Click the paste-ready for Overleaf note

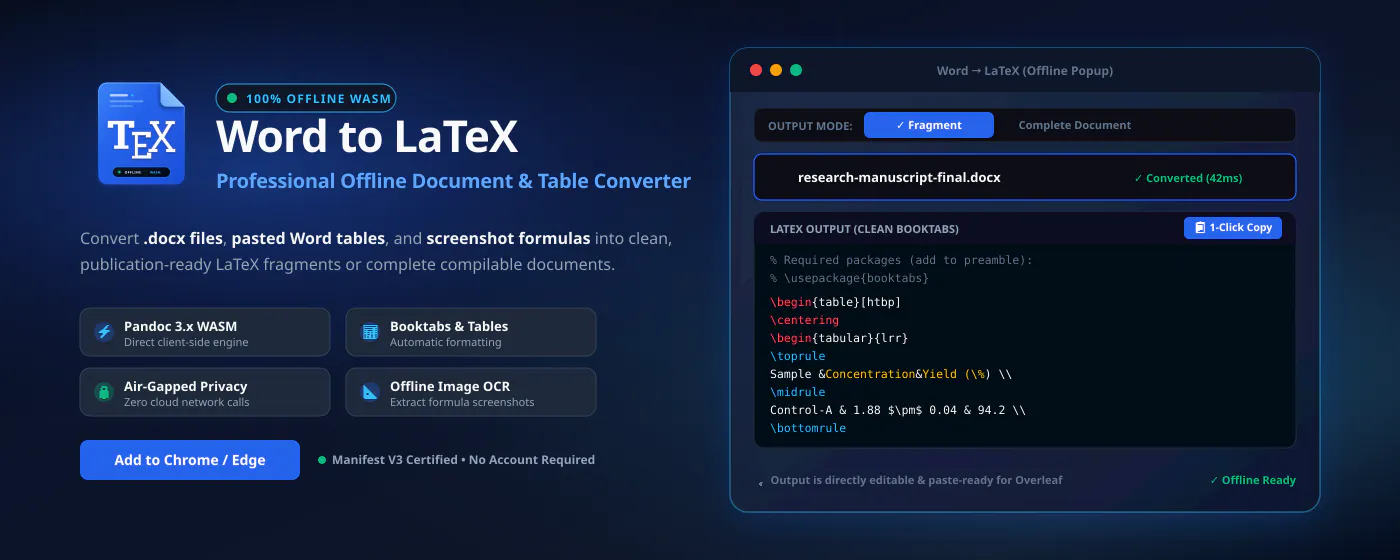(916, 480)
